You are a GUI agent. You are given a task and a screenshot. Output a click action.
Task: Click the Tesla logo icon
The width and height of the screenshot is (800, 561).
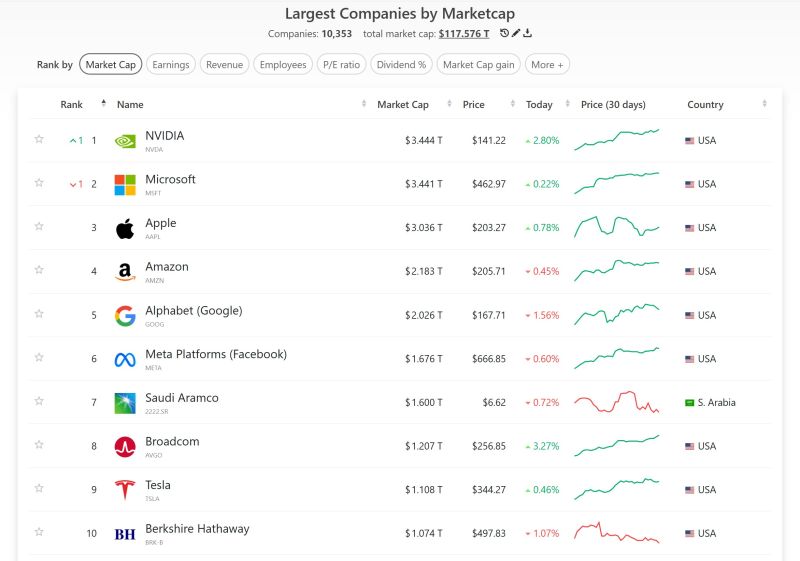tap(125, 490)
